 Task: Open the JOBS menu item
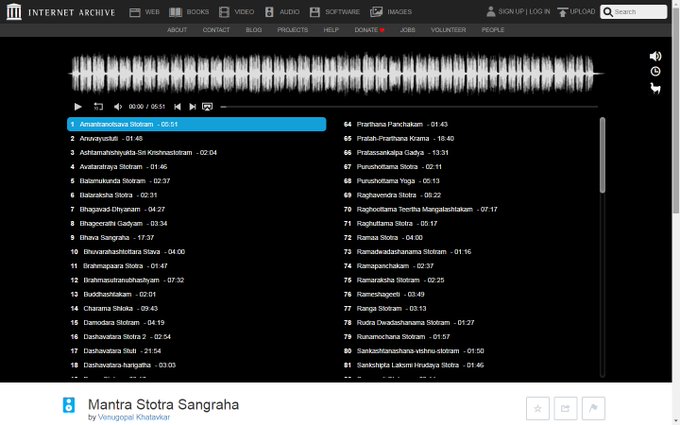pos(408,30)
